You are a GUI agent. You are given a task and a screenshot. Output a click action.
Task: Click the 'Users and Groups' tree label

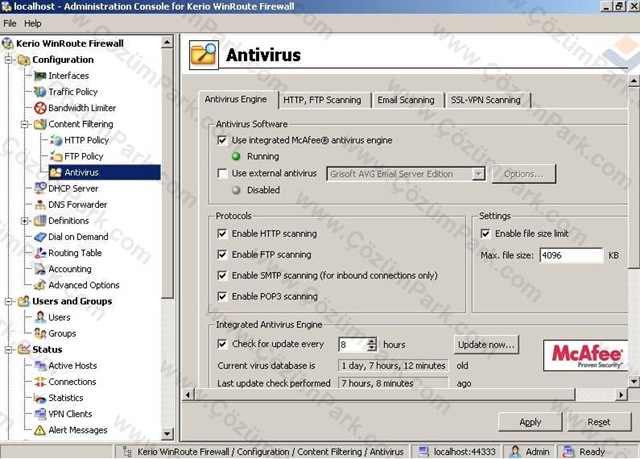point(72,302)
